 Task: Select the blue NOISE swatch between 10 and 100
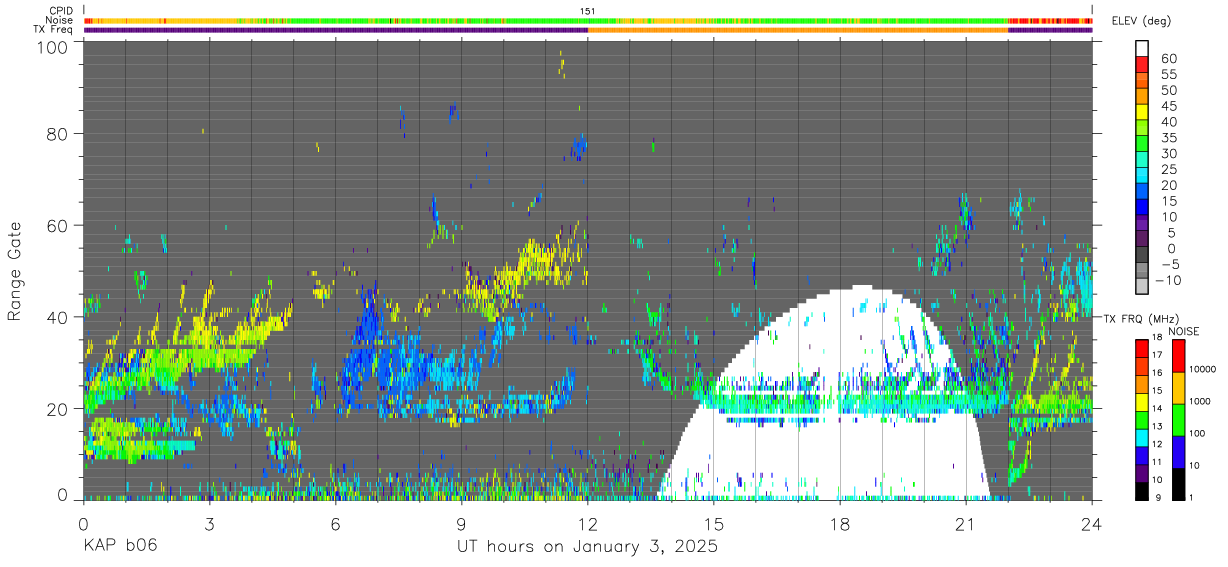coord(1177,451)
